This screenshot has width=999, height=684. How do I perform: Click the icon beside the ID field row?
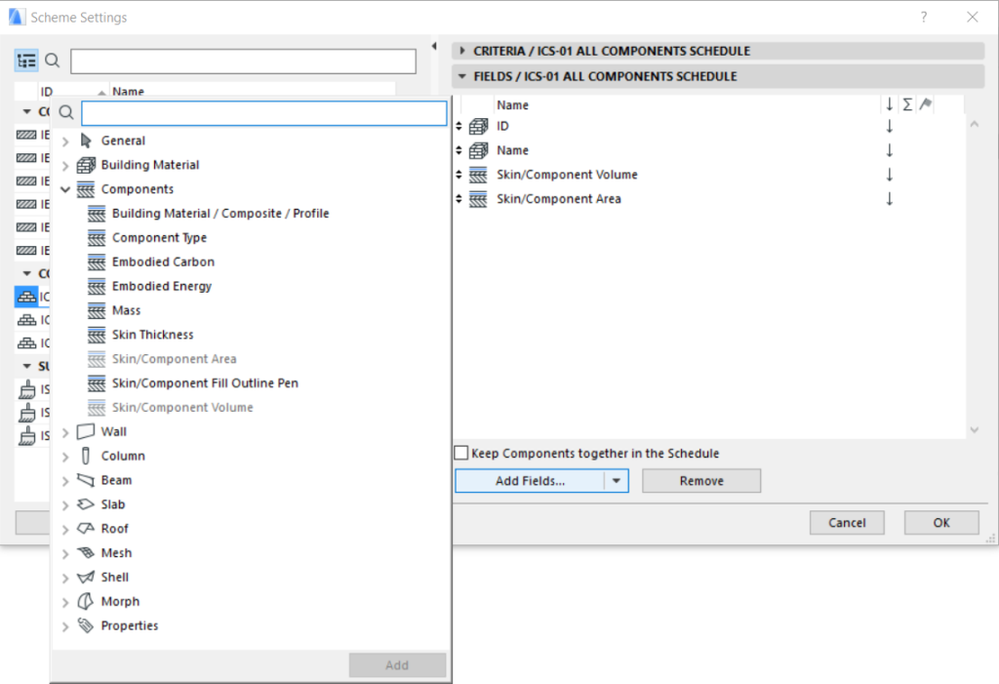point(478,126)
